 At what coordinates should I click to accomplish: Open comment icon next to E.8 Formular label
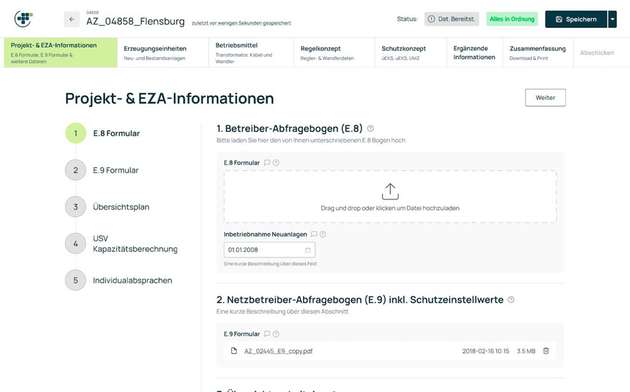click(x=267, y=163)
